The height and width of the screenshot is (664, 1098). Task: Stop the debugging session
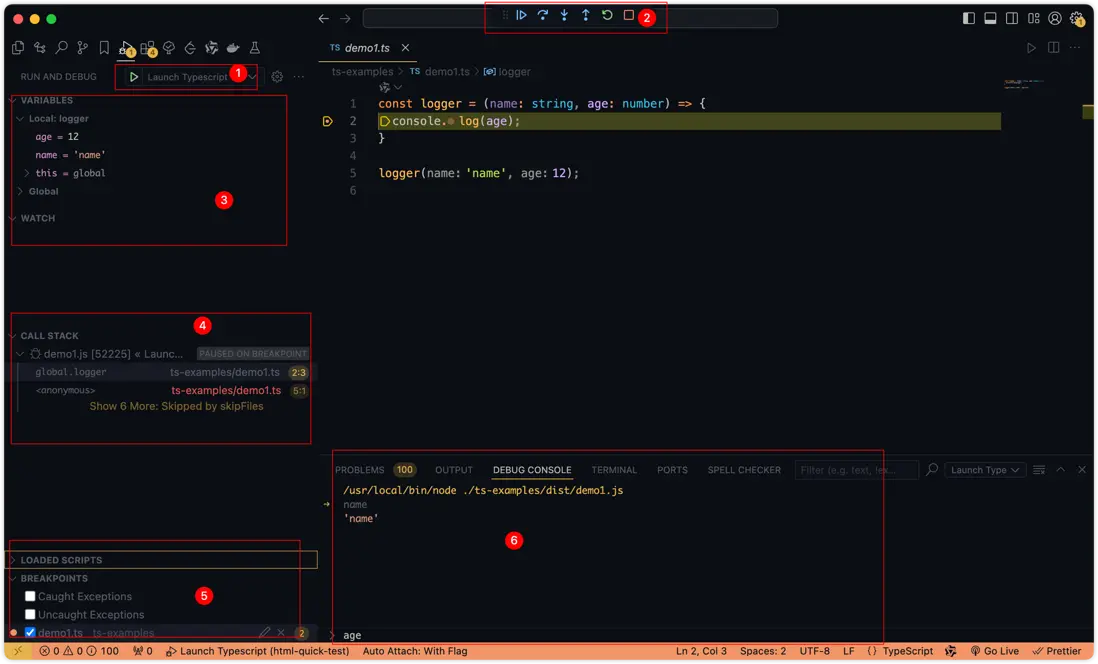(x=629, y=16)
